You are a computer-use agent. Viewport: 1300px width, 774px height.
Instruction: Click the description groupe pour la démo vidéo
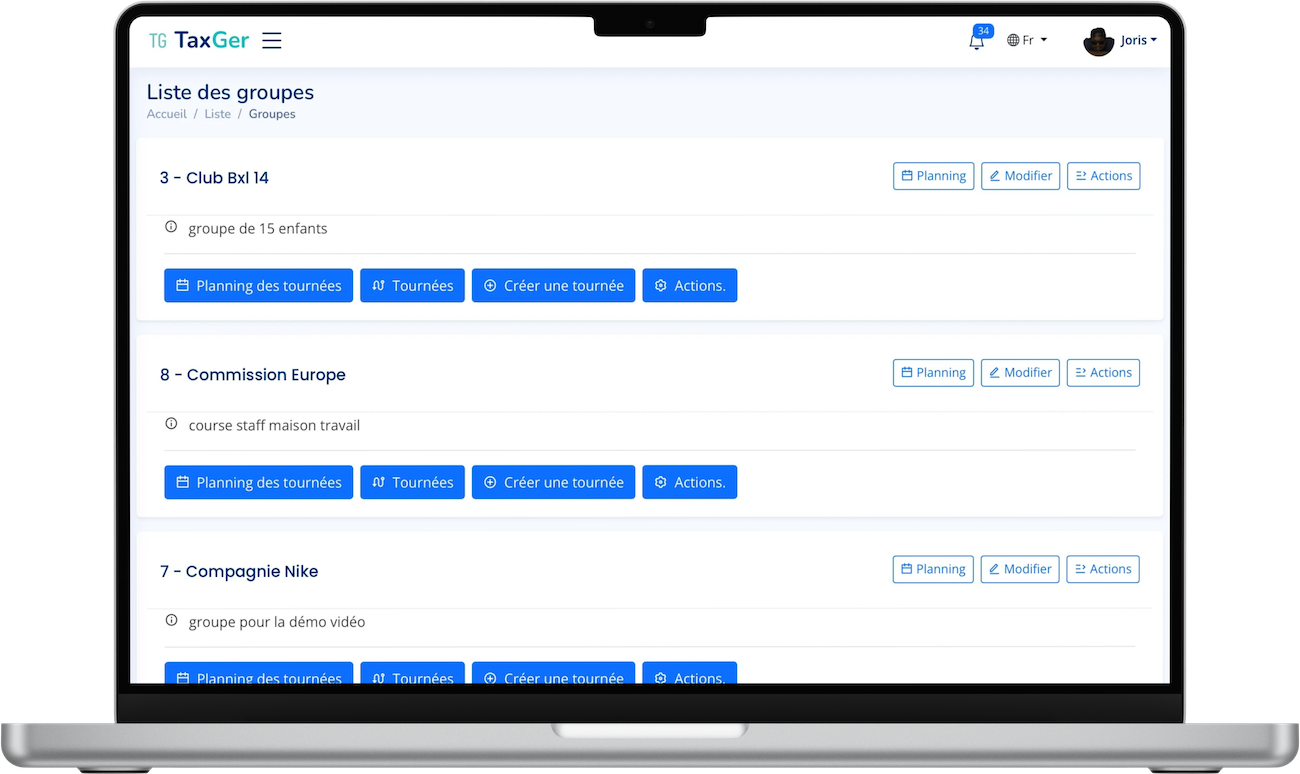click(x=277, y=622)
